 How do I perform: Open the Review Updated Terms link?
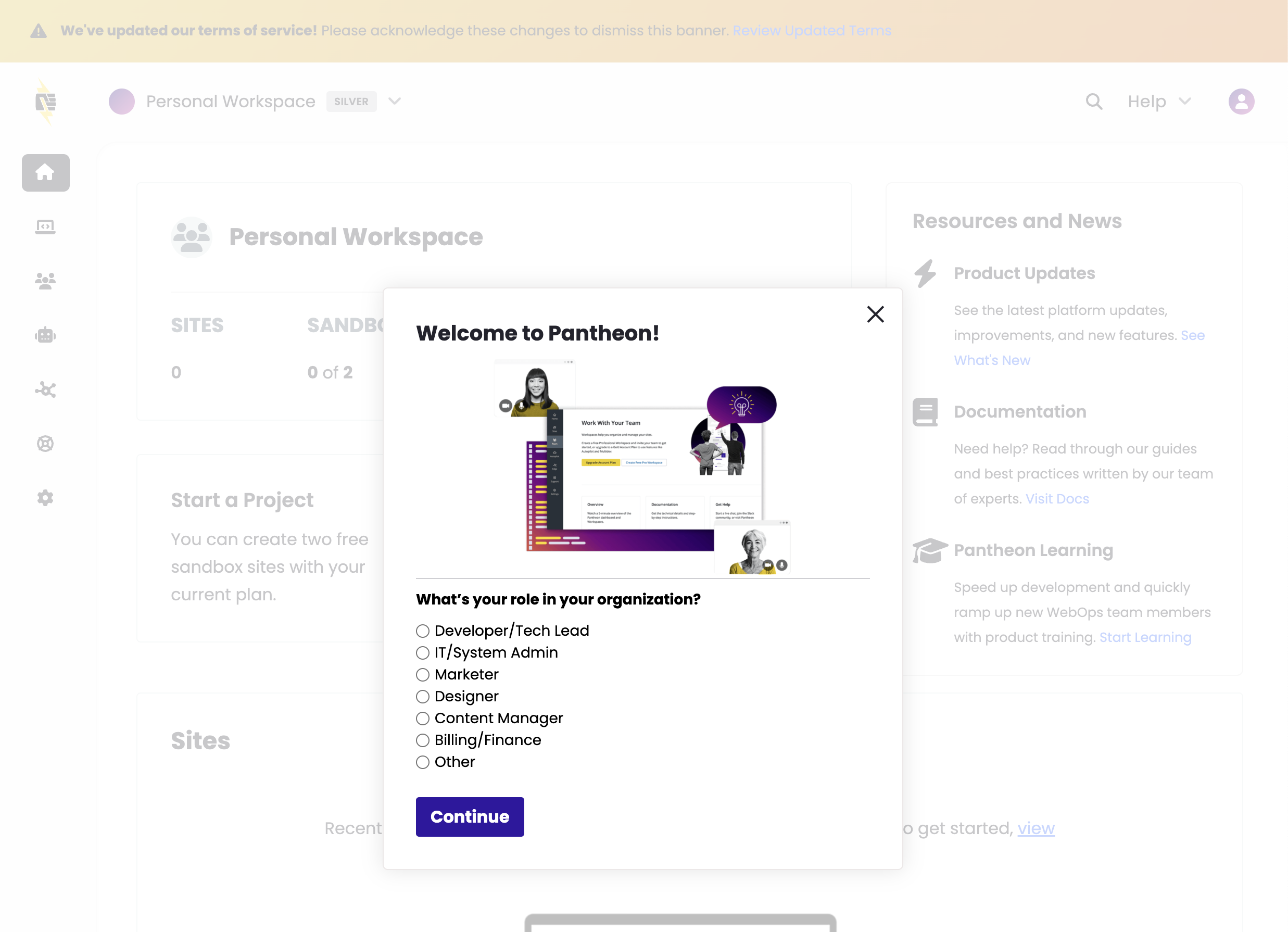(x=812, y=31)
